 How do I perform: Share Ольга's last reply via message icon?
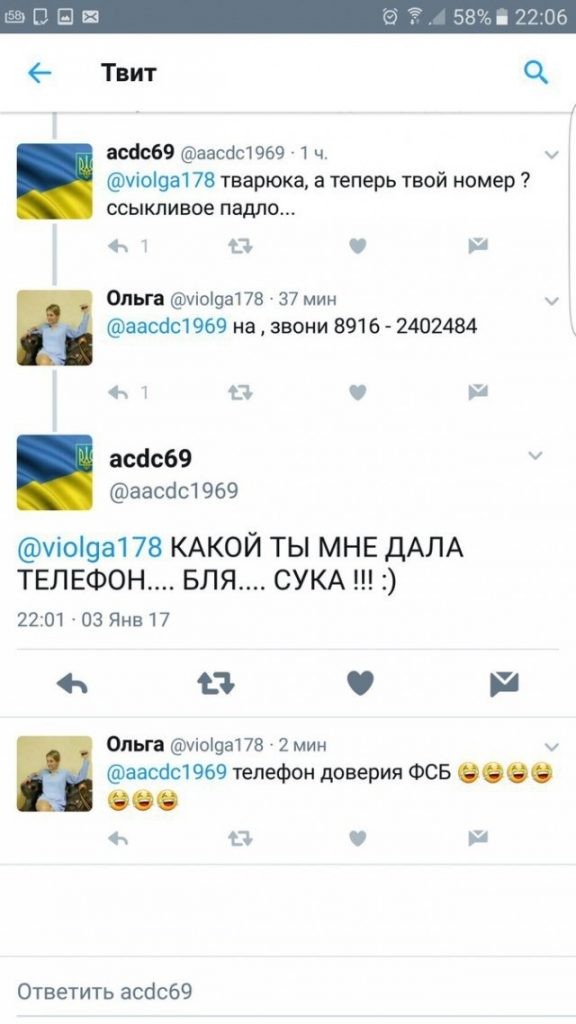coord(478,838)
